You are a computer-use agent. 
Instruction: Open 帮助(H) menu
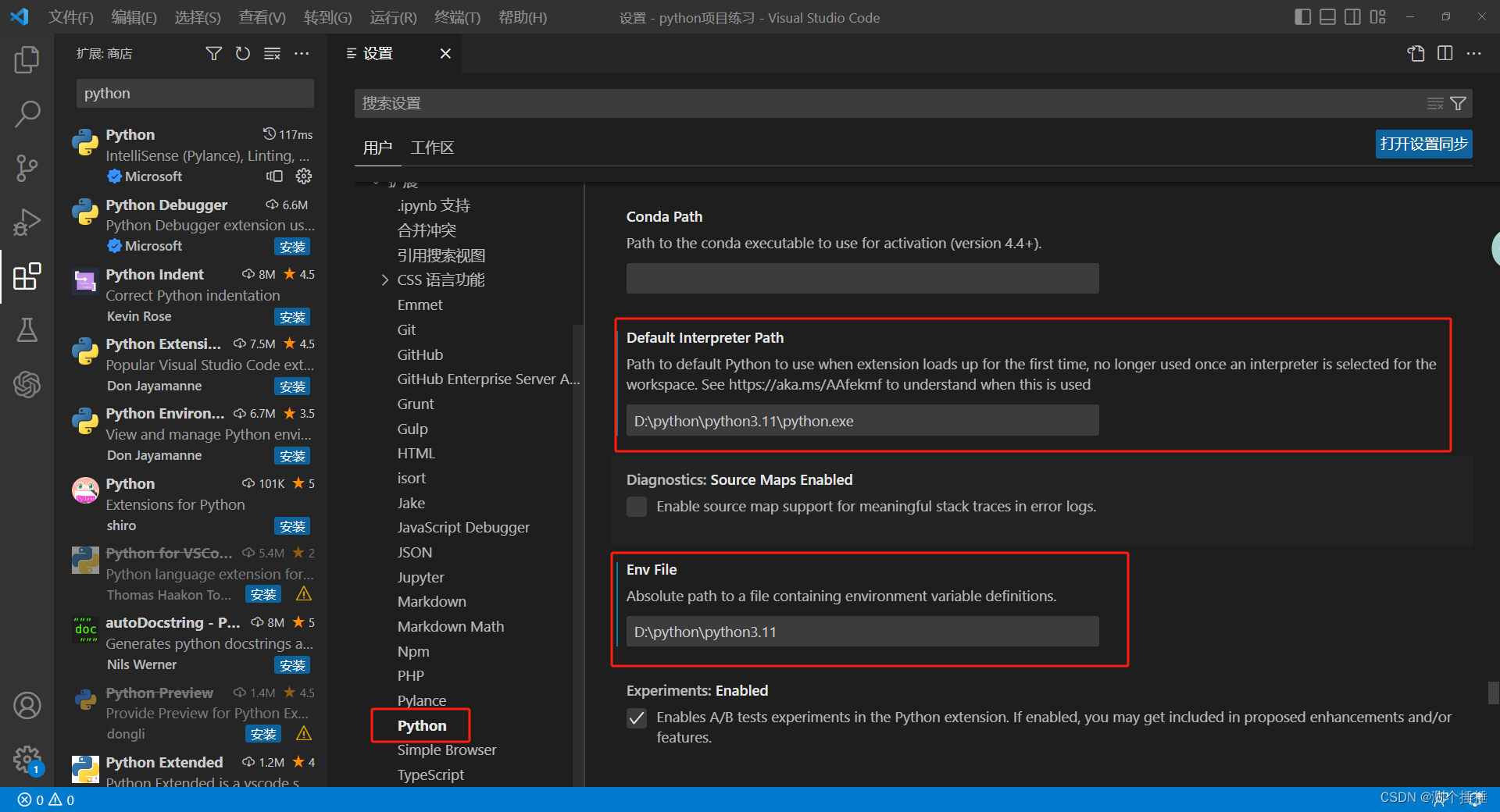click(x=523, y=17)
